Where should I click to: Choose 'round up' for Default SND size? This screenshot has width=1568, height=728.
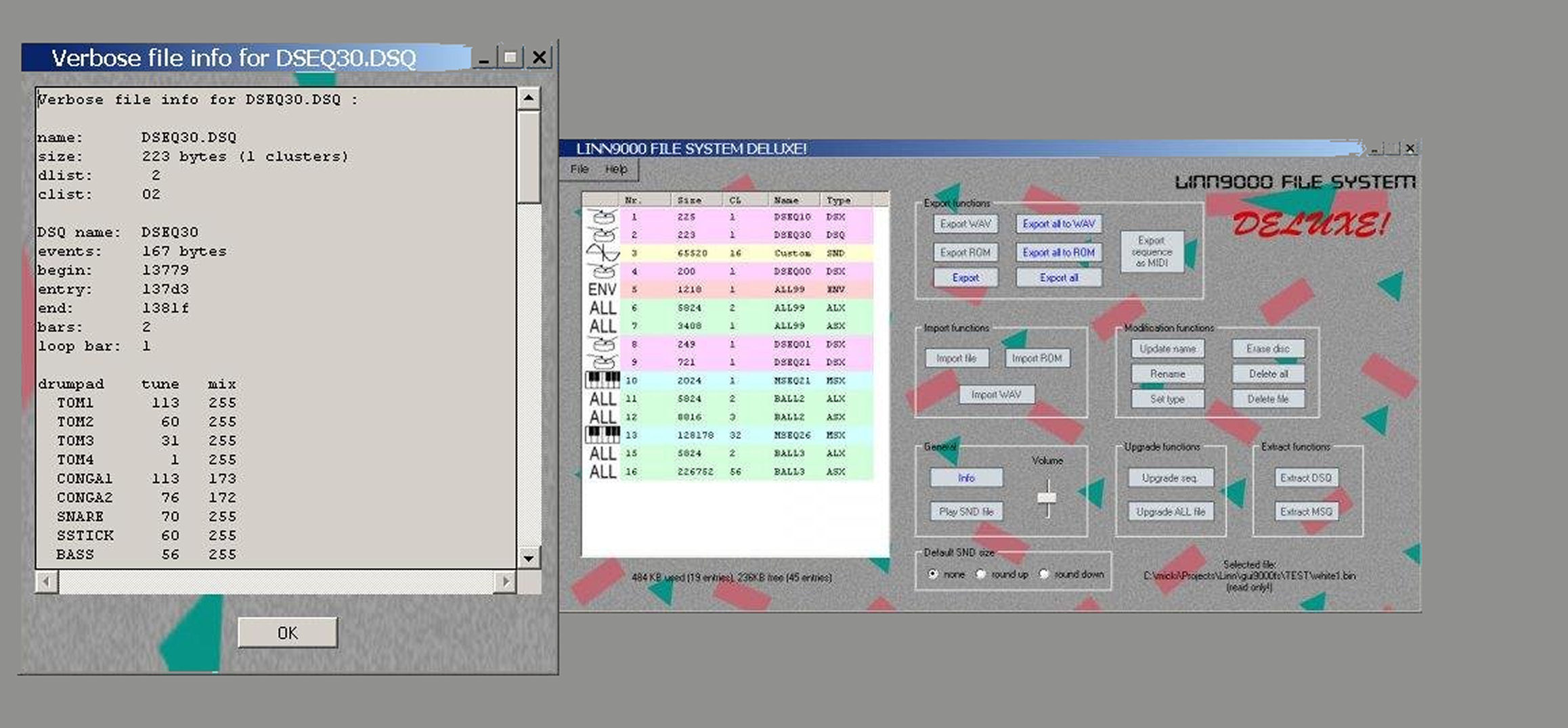[x=980, y=574]
